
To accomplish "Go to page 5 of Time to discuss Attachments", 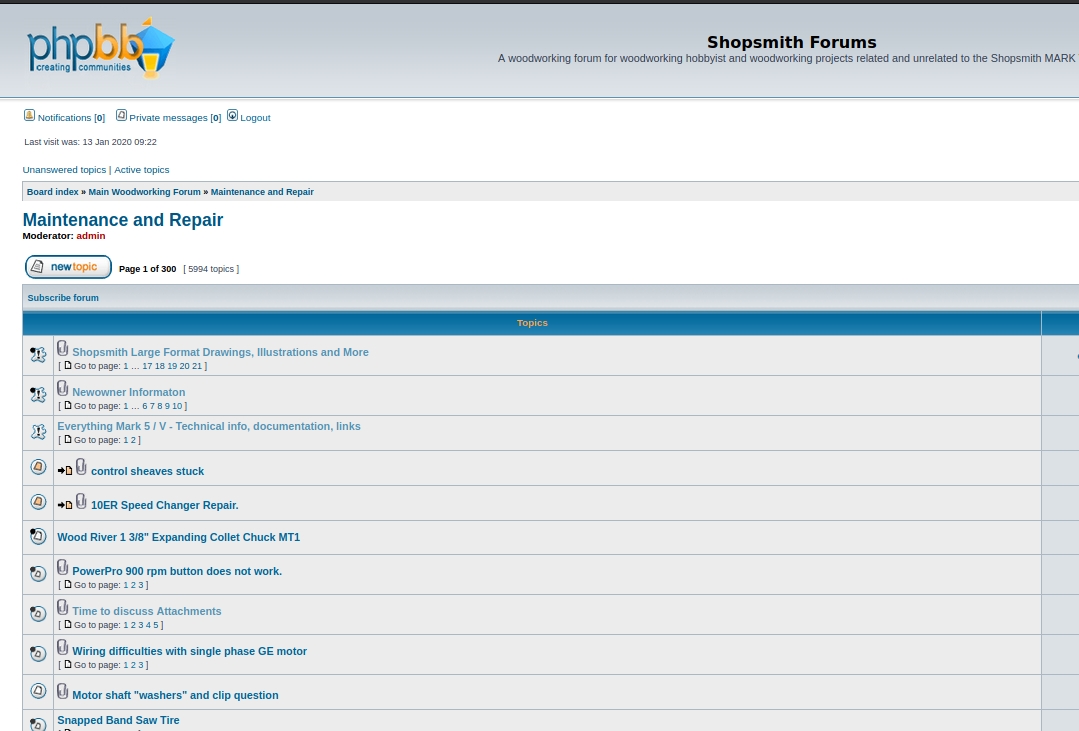I will (x=156, y=625).
